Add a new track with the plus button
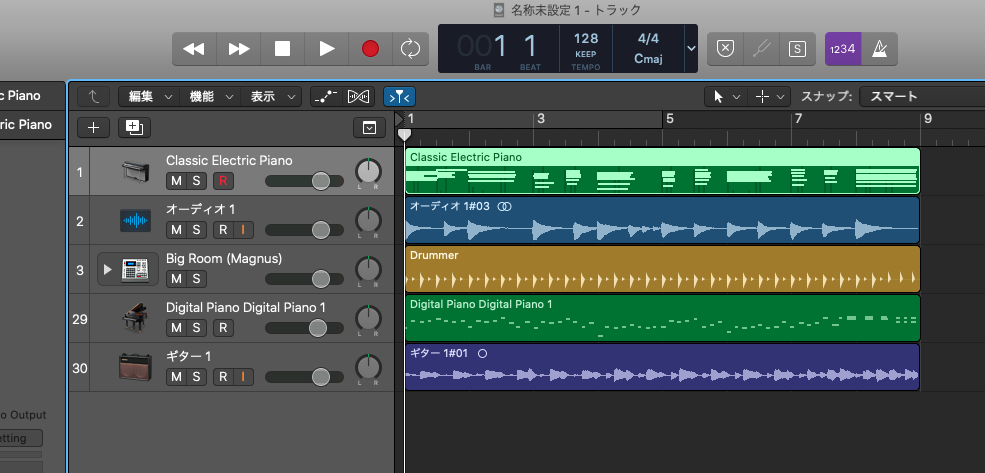The image size is (985, 473). (x=93, y=127)
